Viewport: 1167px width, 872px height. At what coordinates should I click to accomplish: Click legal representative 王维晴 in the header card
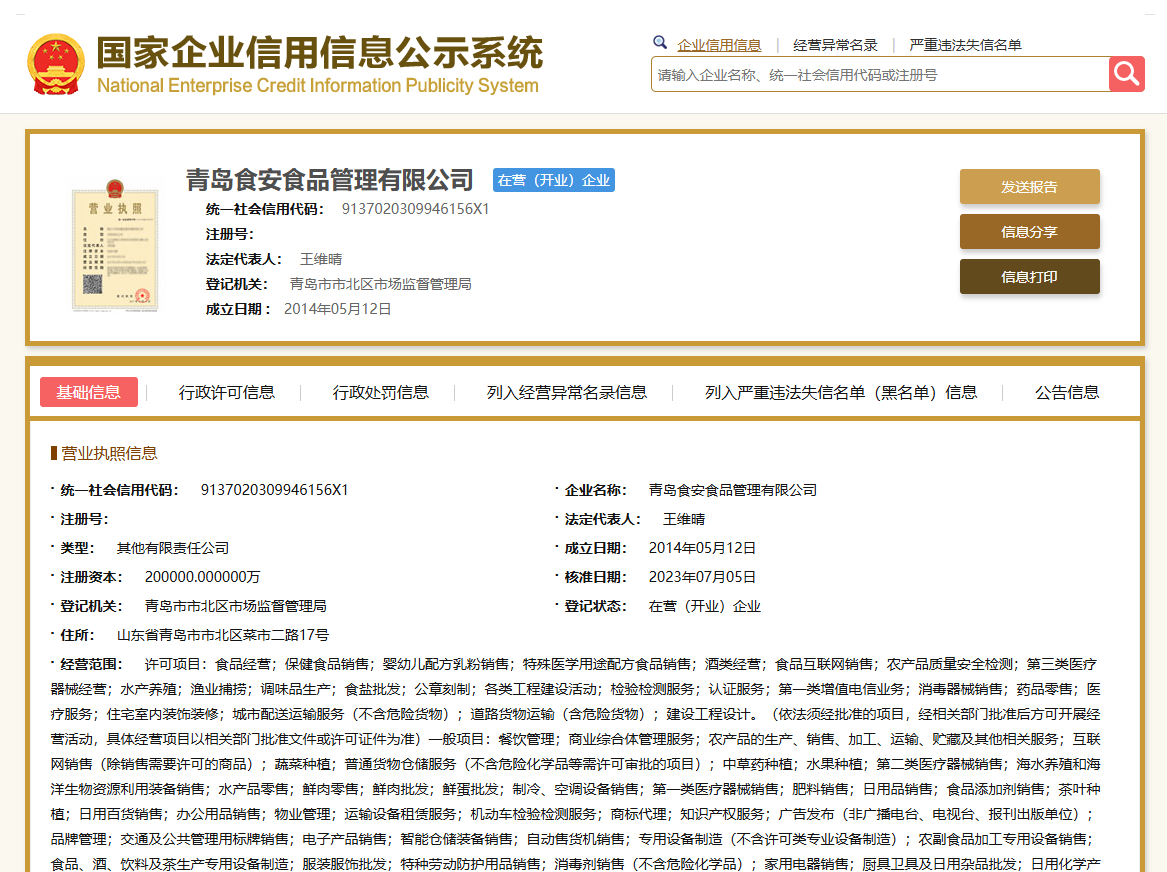[321, 259]
